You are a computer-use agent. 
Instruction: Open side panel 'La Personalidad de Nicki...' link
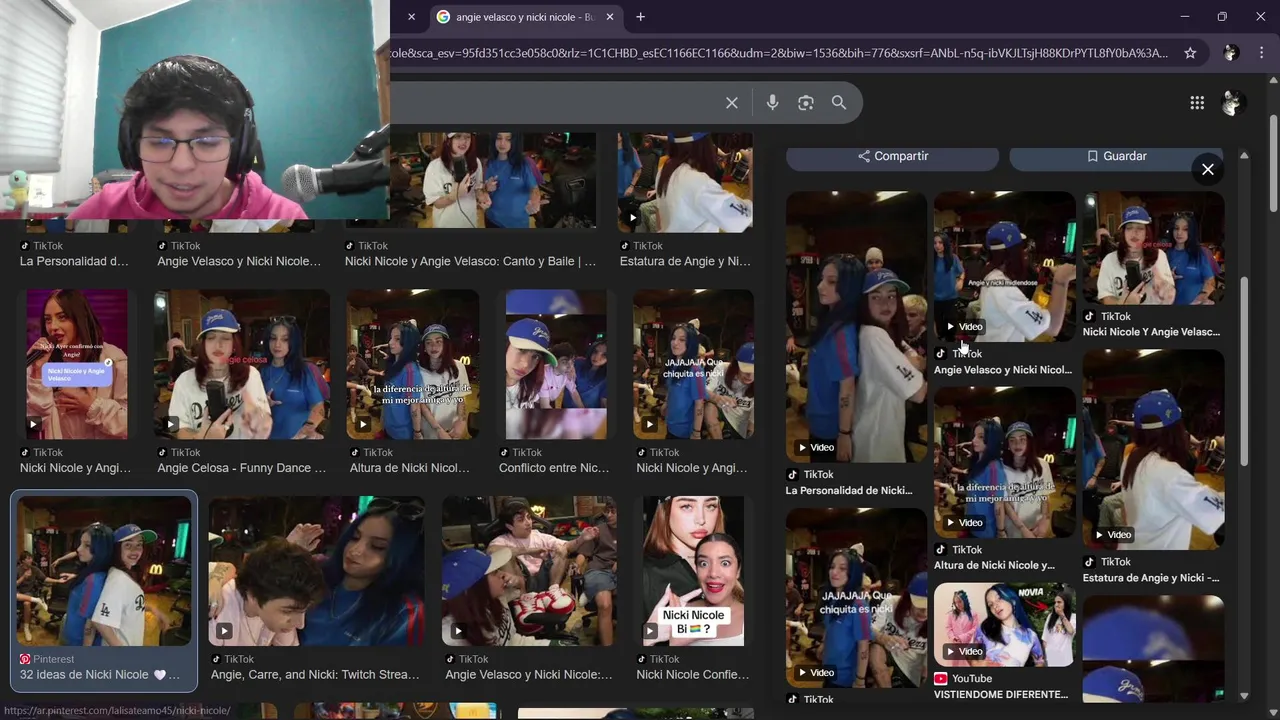[849, 491]
